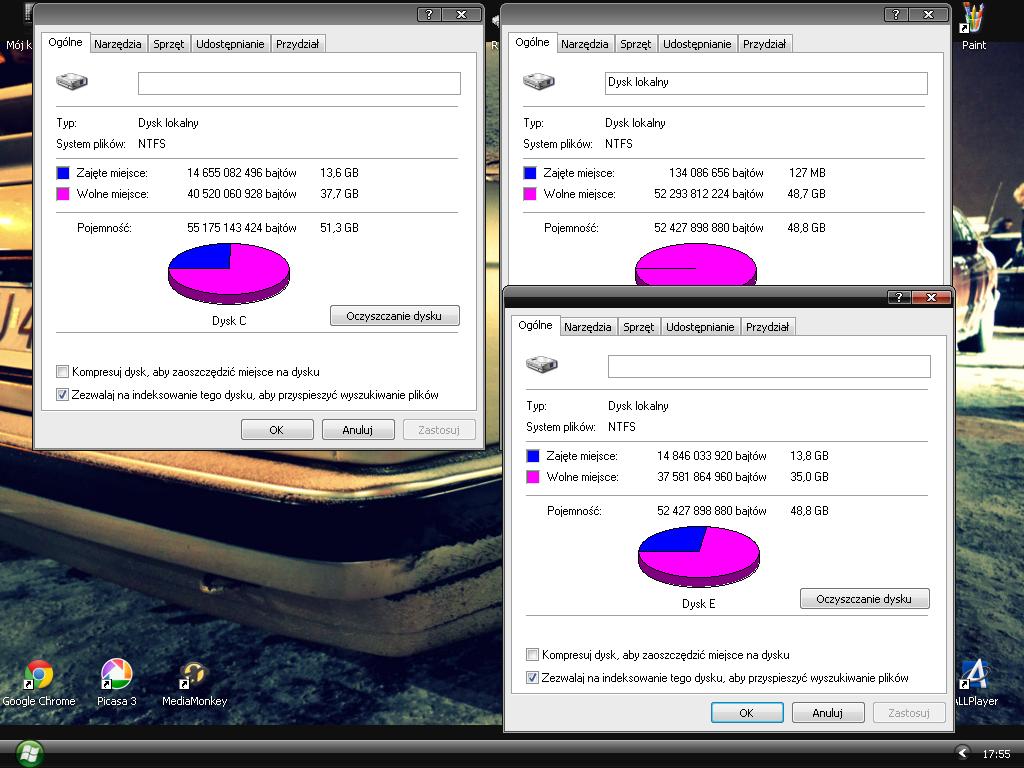The width and height of the screenshot is (1024, 768).
Task: Uncheck indexing checkbox in Dysk C window
Action: pos(64,395)
